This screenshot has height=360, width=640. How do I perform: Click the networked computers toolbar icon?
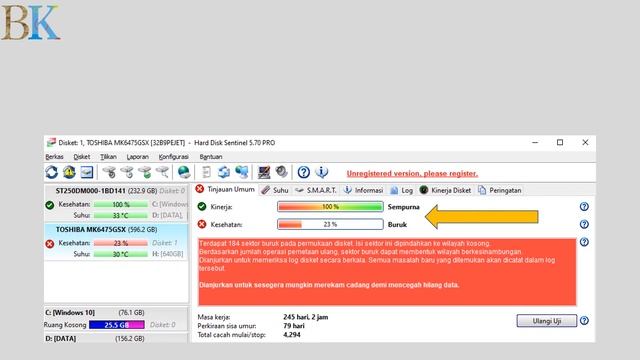coord(242,172)
